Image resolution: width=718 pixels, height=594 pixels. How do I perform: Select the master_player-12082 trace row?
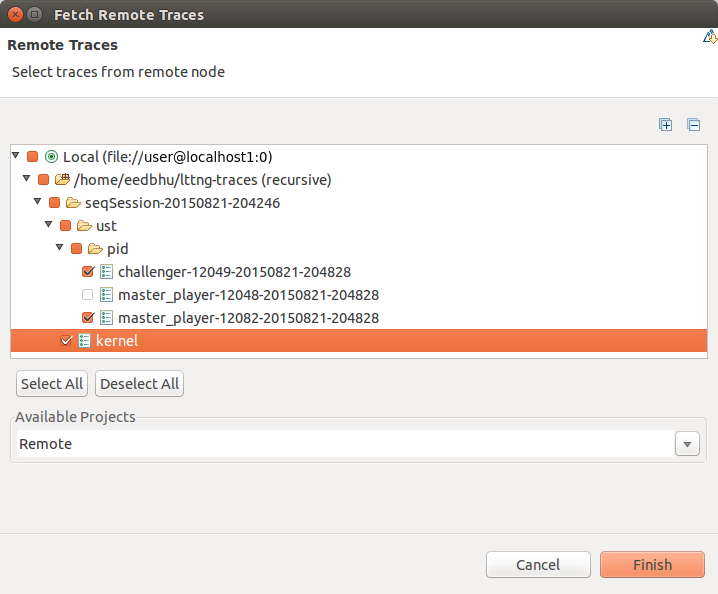248,318
